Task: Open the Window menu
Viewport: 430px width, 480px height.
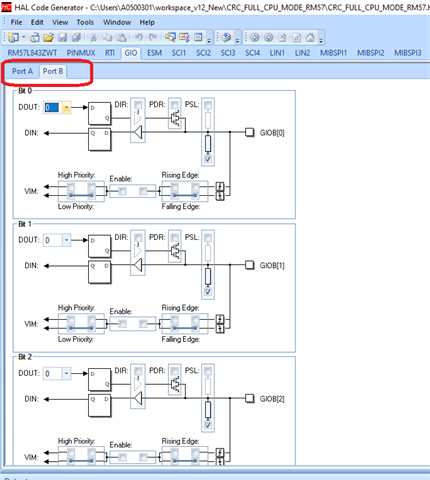Action: click(117, 22)
